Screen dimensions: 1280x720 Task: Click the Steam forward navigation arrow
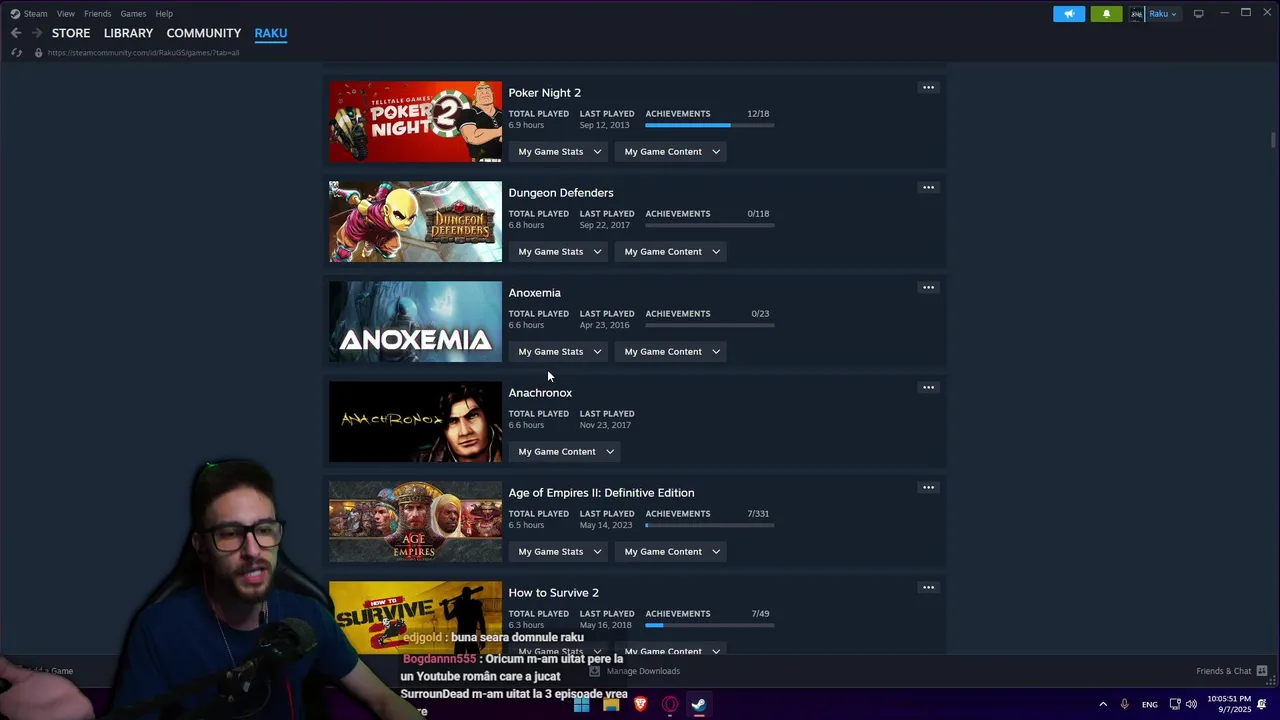(38, 33)
